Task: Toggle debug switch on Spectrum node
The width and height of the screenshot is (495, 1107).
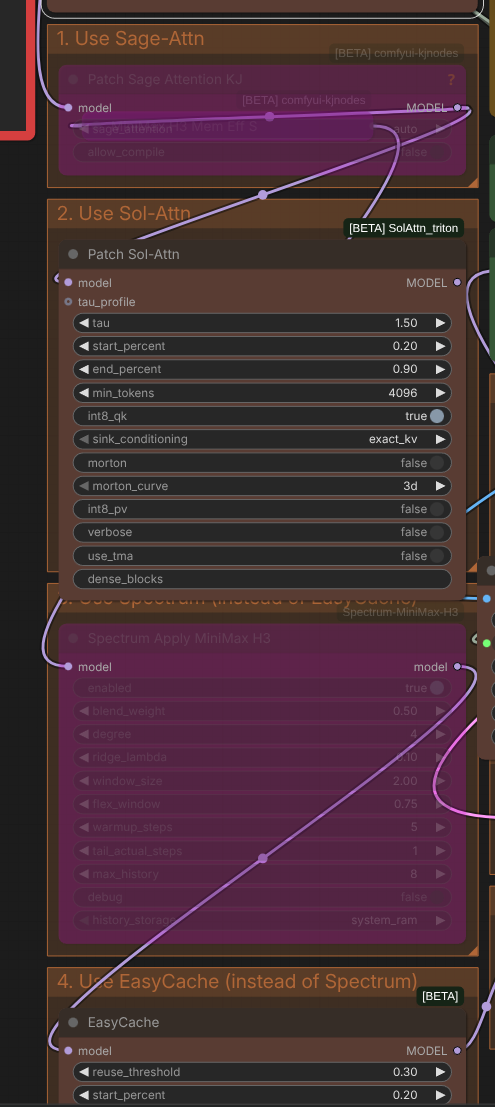Action: click(x=437, y=897)
